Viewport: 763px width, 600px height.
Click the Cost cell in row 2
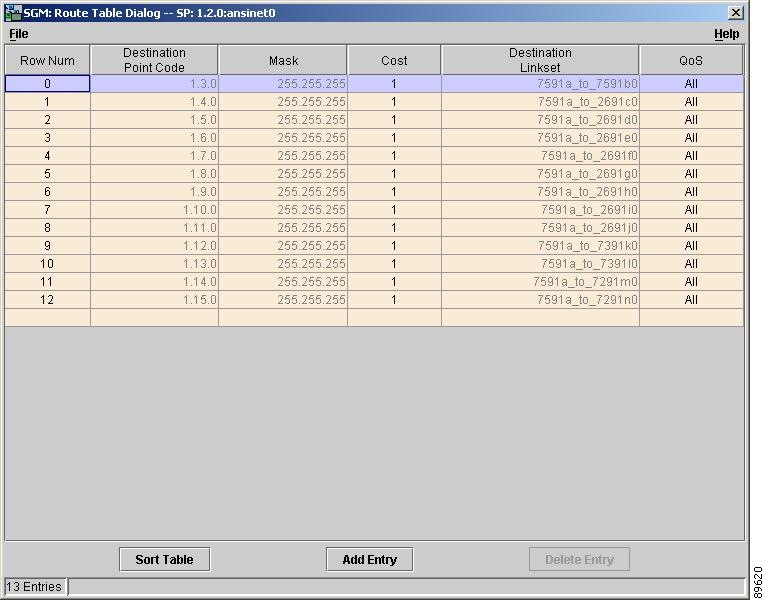(x=394, y=120)
